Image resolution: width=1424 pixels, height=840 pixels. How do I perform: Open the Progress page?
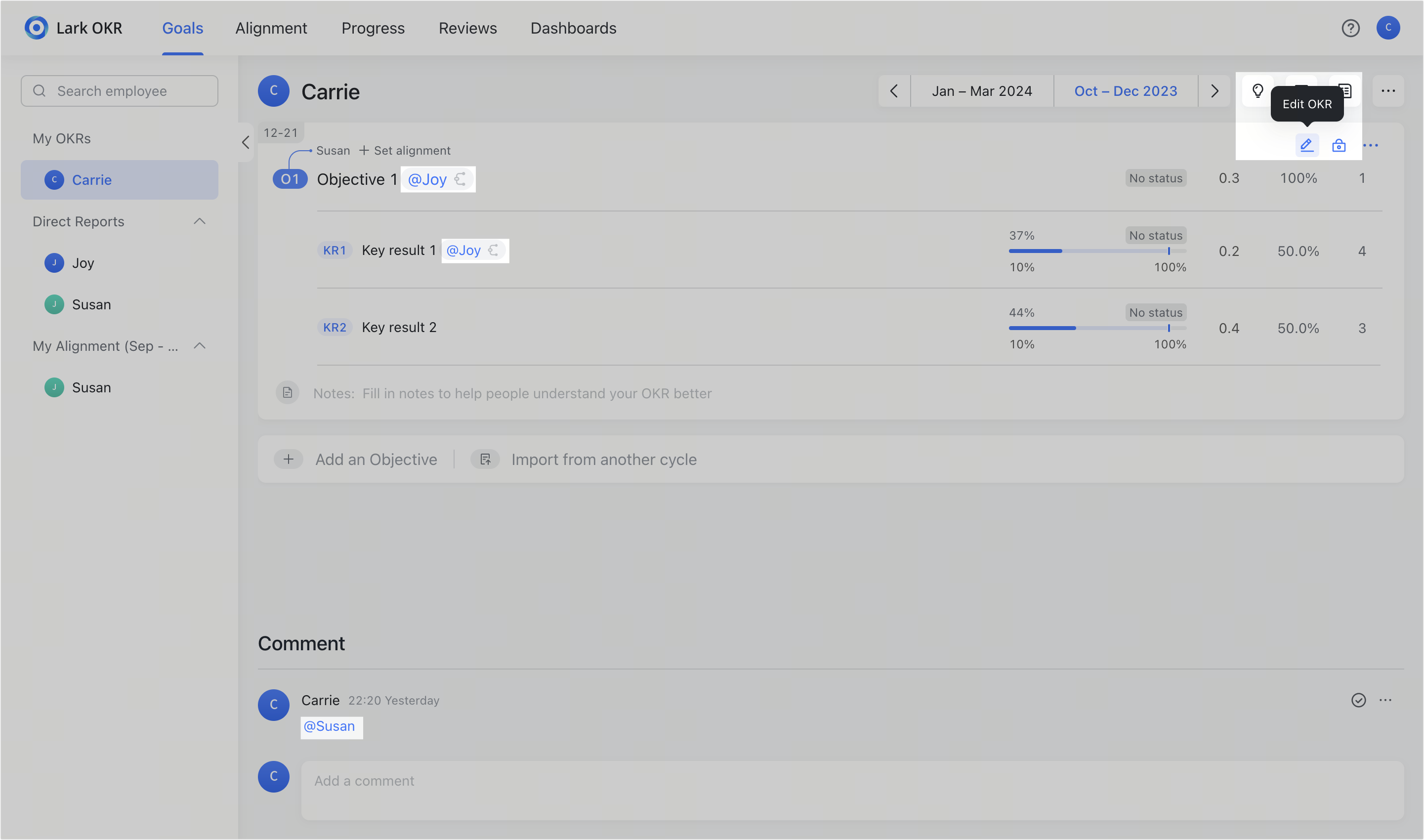373,28
